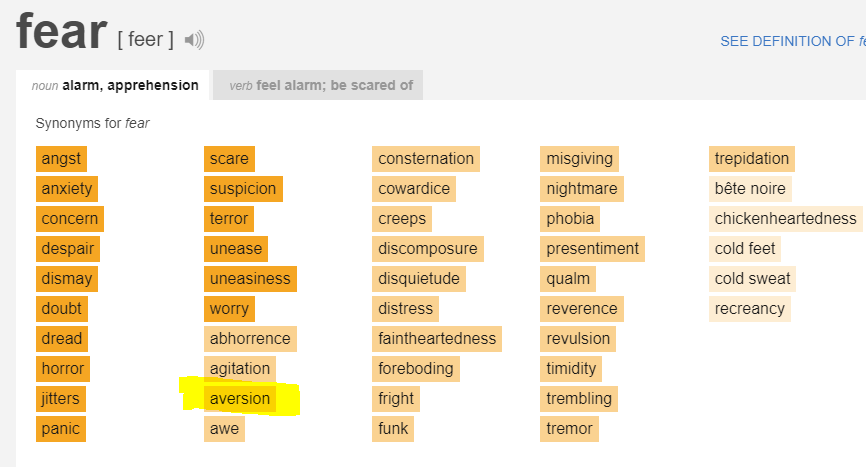
Task: Click the synonym 'terror'
Action: pyautogui.click(x=229, y=219)
